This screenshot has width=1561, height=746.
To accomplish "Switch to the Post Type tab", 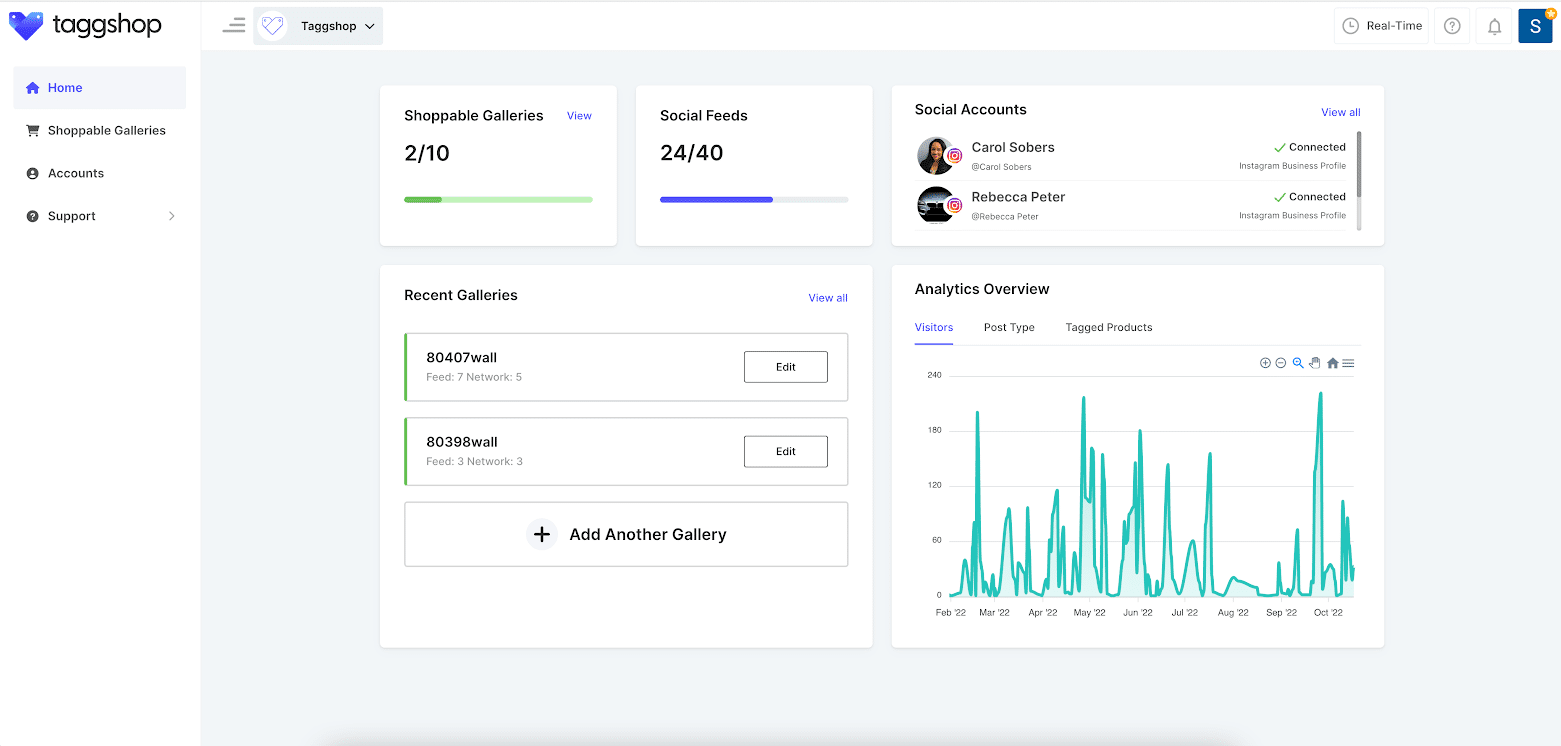I will point(1009,327).
